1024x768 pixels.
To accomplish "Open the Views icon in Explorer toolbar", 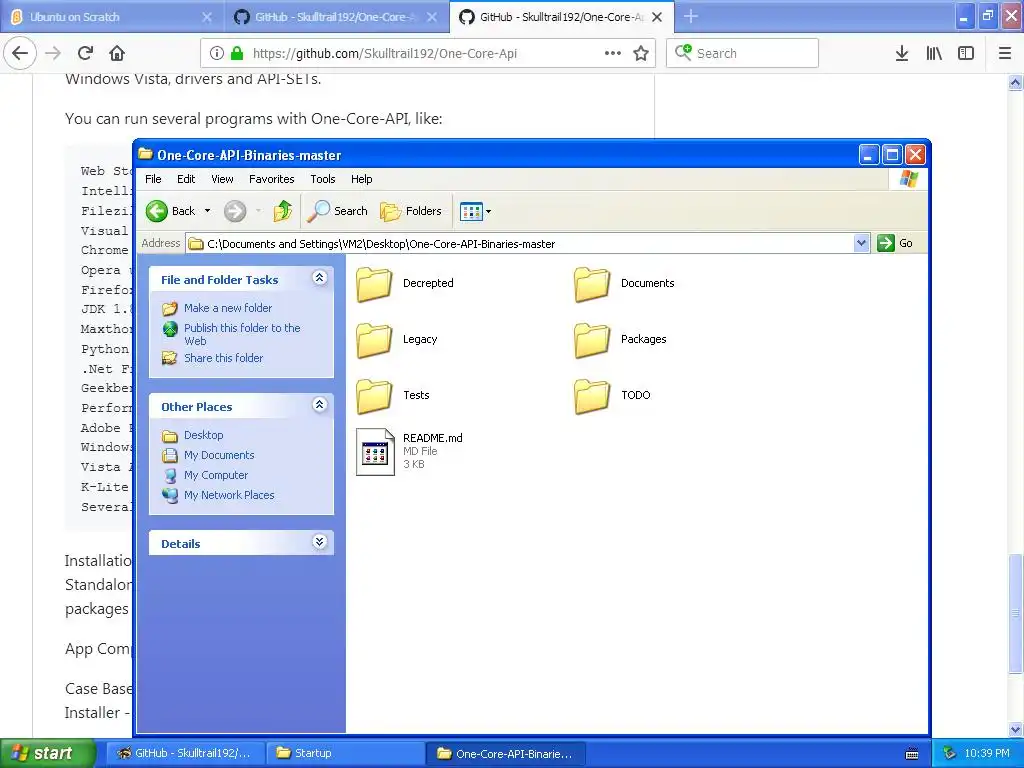I will pyautogui.click(x=471, y=211).
